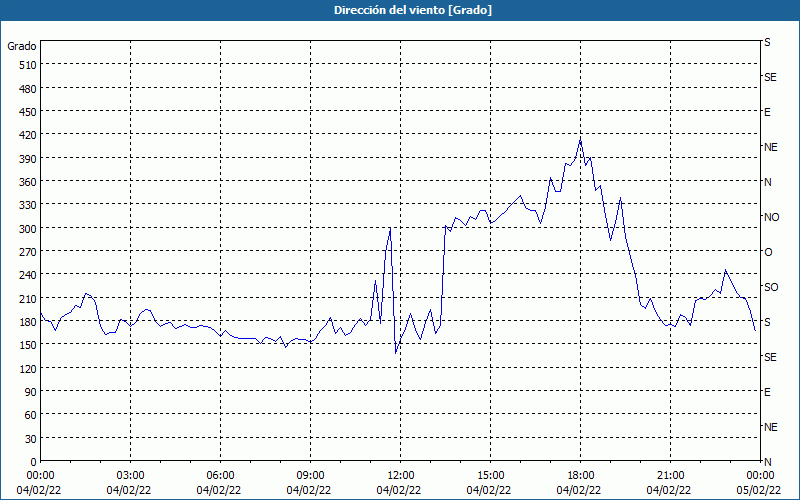The width and height of the screenshot is (800, 500).
Task: Click the 15:00 time axis label
Action: pyautogui.click(x=491, y=476)
